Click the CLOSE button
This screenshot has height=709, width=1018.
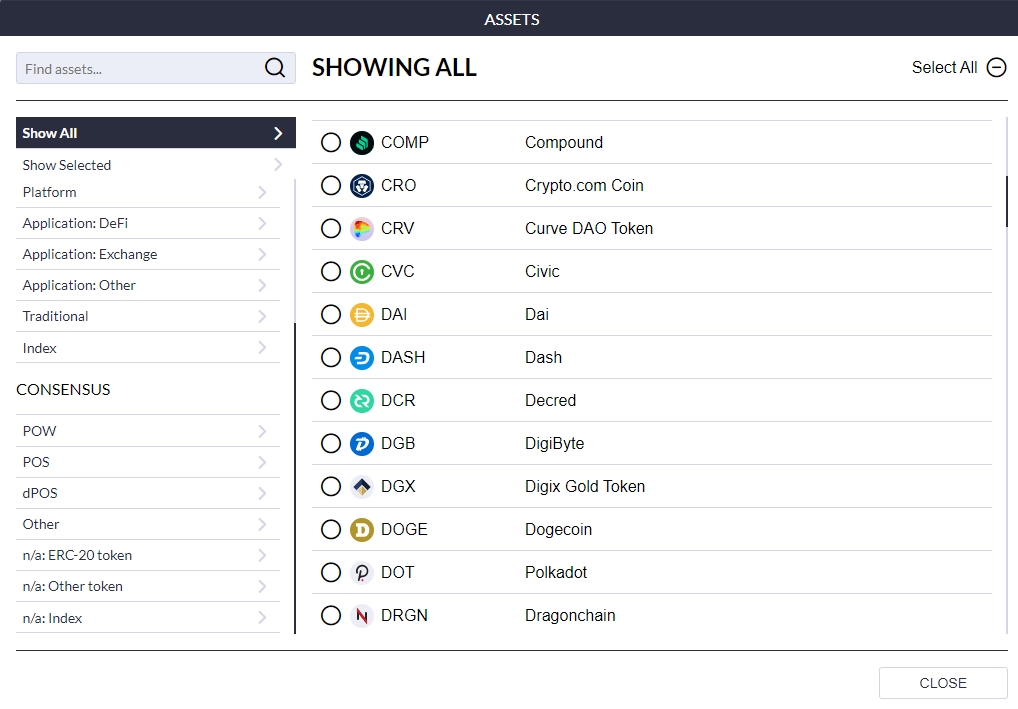[x=943, y=683]
